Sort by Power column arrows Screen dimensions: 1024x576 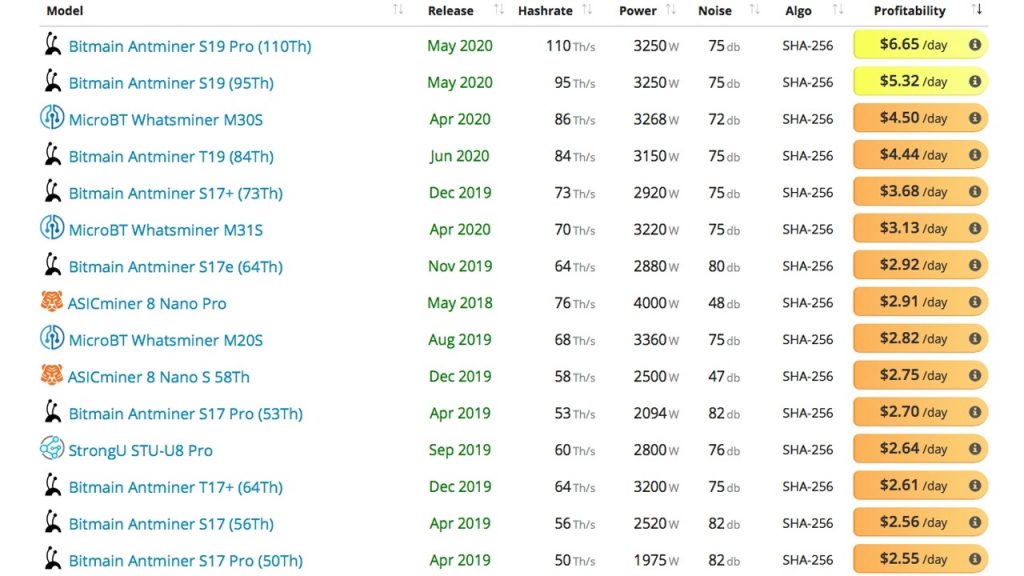[x=670, y=9]
